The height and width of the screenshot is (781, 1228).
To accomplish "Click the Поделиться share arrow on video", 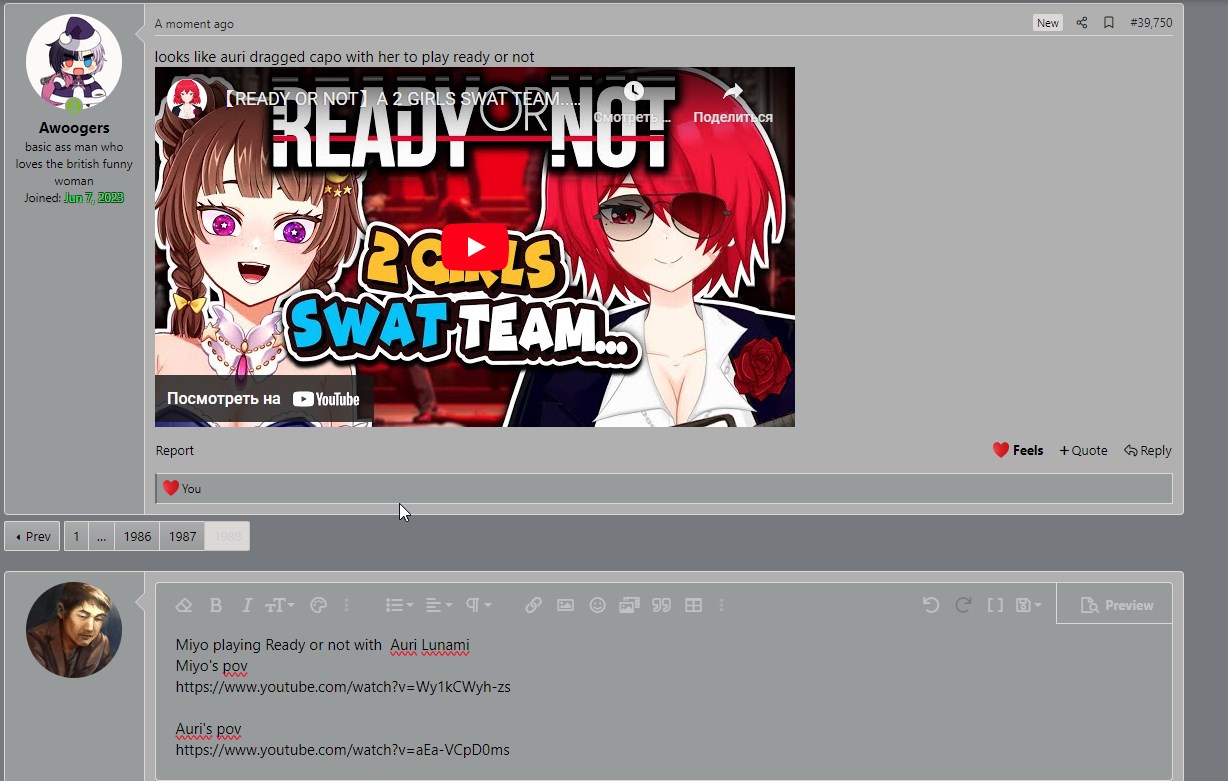I will click(x=733, y=102).
